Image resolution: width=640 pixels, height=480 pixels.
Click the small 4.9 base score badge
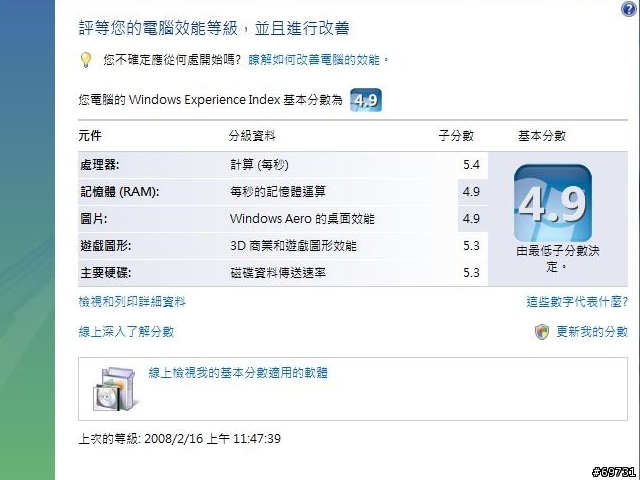[x=366, y=100]
